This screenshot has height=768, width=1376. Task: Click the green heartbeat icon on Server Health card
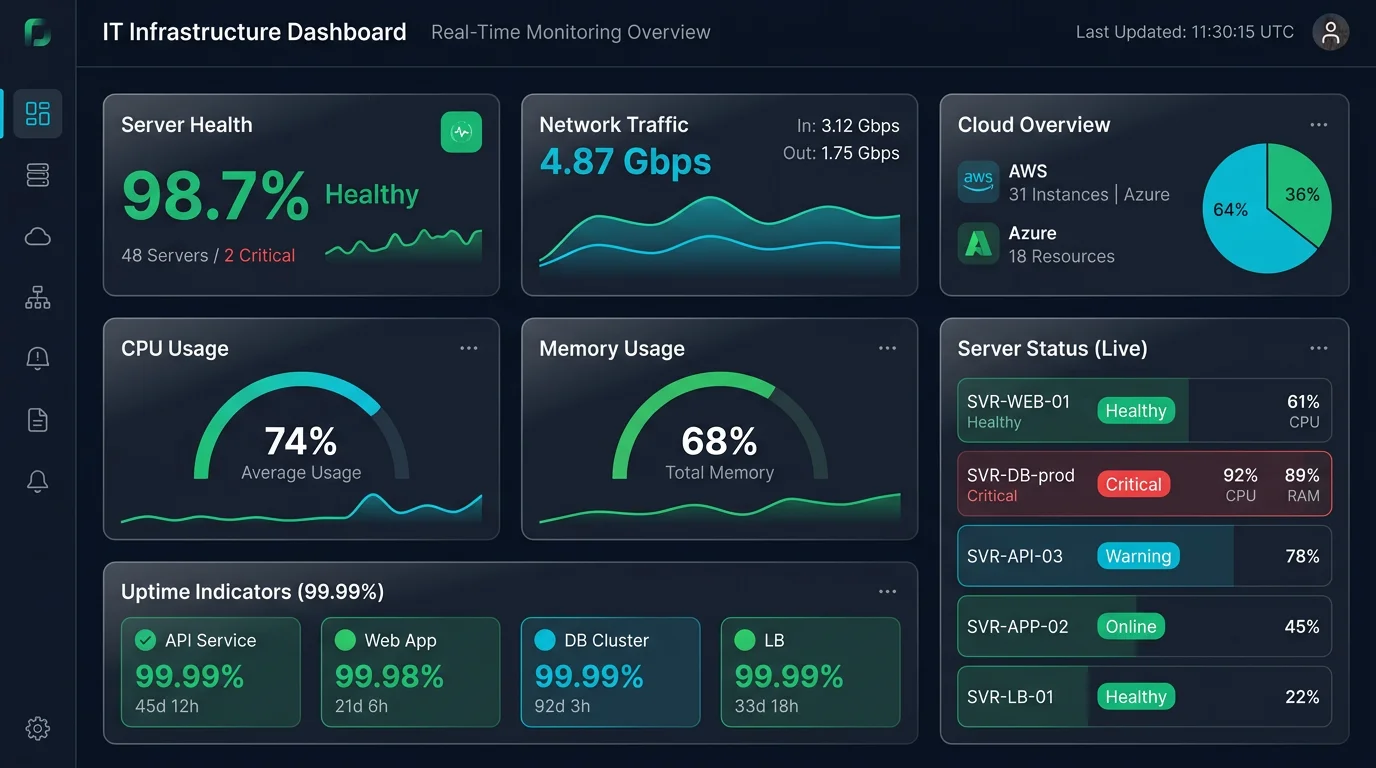tap(461, 132)
